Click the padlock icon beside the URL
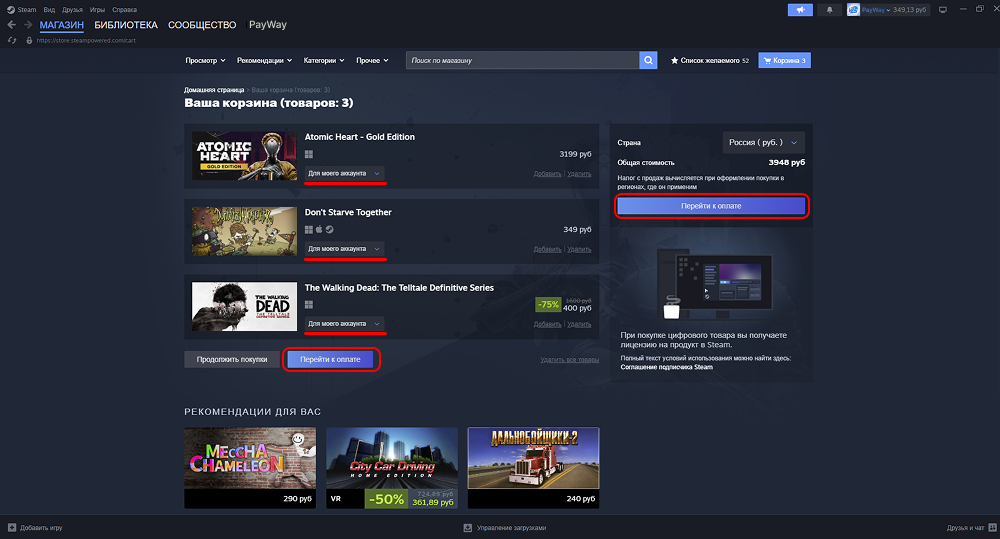This screenshot has height=539, width=1000. point(29,40)
